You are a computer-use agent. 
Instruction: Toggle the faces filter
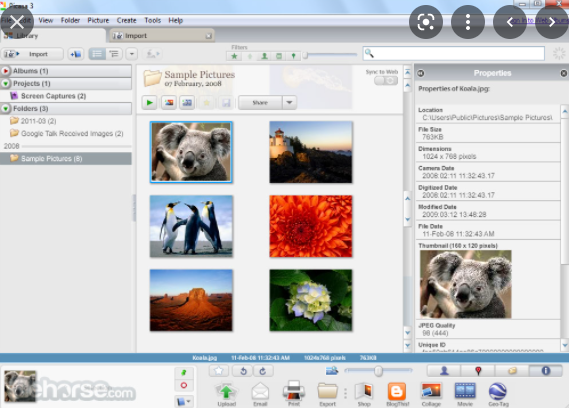[265, 56]
